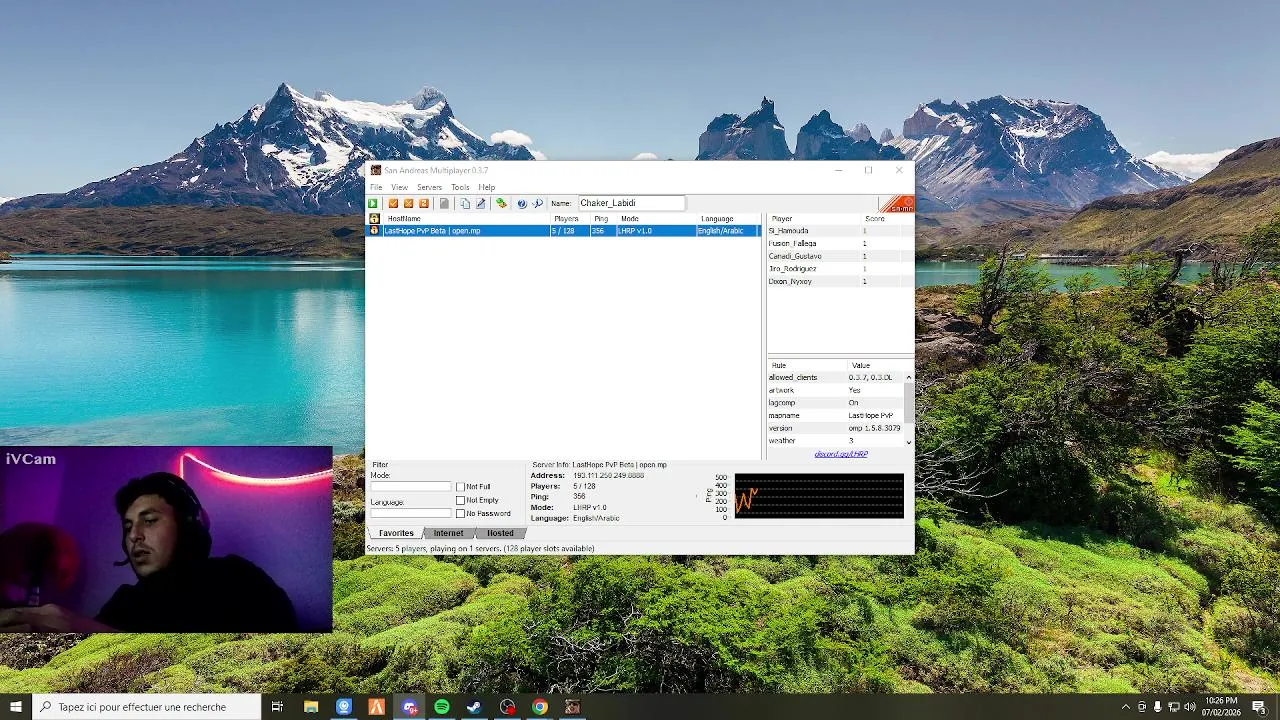Click the Player column header

815,218
